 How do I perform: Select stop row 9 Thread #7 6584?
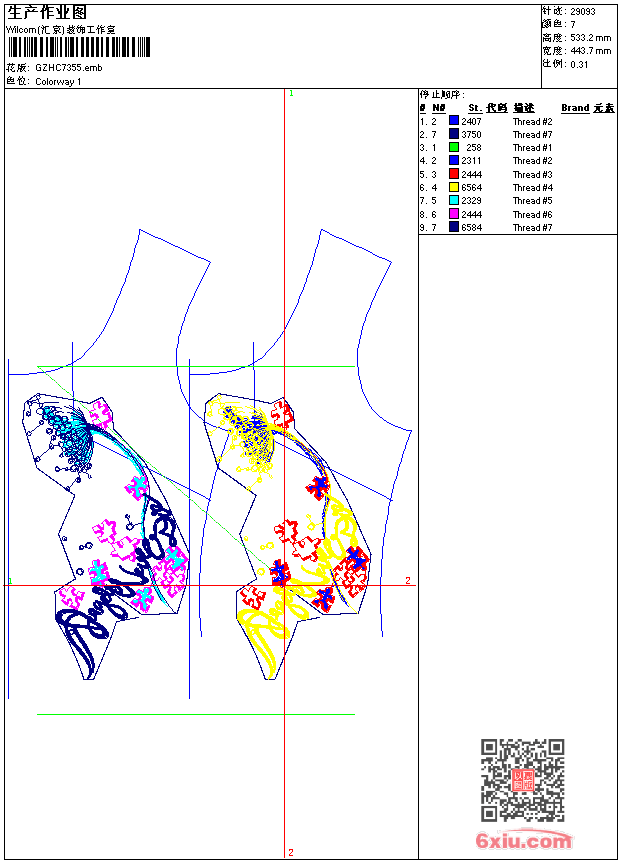(486, 227)
